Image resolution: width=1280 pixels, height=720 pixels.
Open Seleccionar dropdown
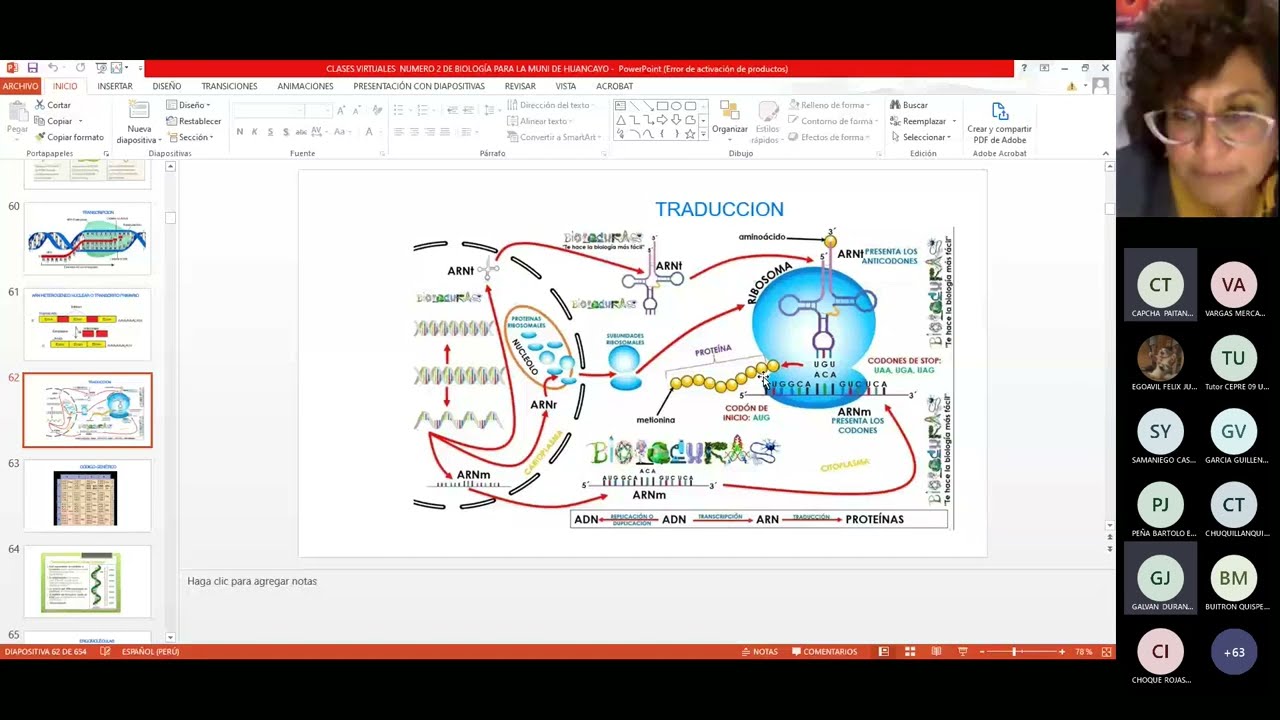pos(920,137)
